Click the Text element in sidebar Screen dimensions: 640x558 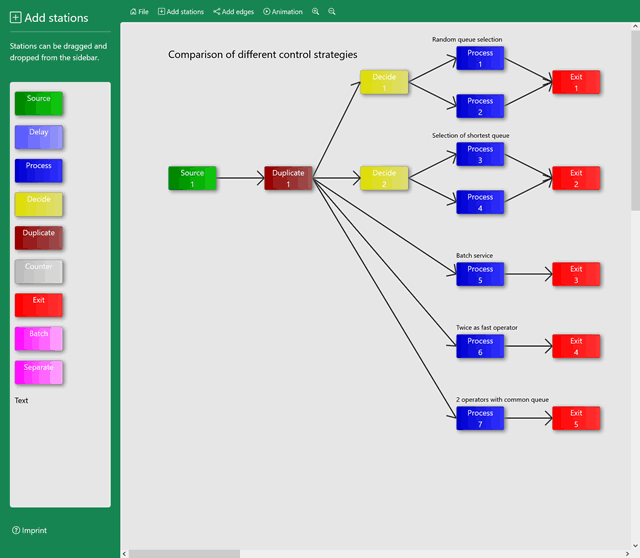tap(22, 401)
